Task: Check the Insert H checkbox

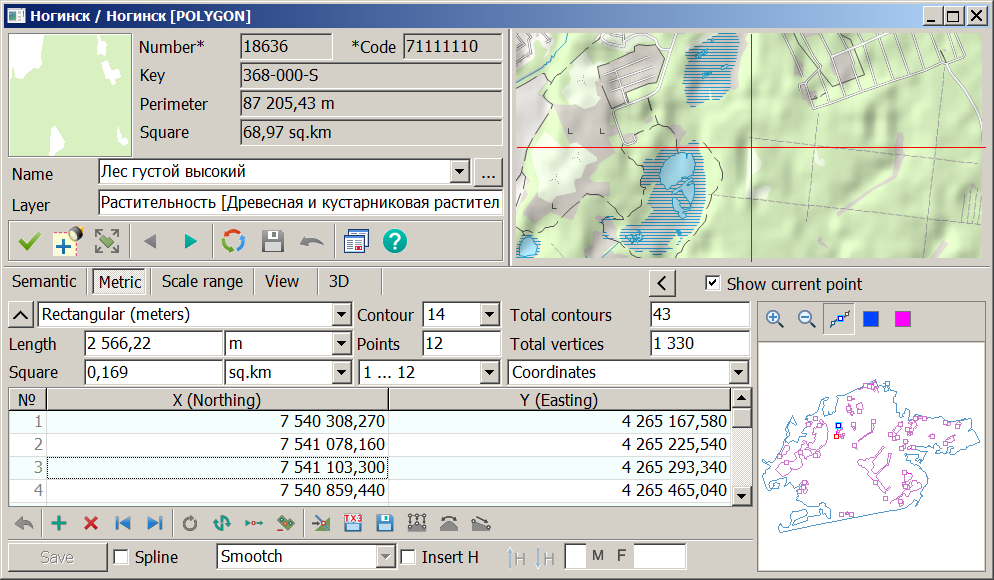Action: tap(408, 557)
